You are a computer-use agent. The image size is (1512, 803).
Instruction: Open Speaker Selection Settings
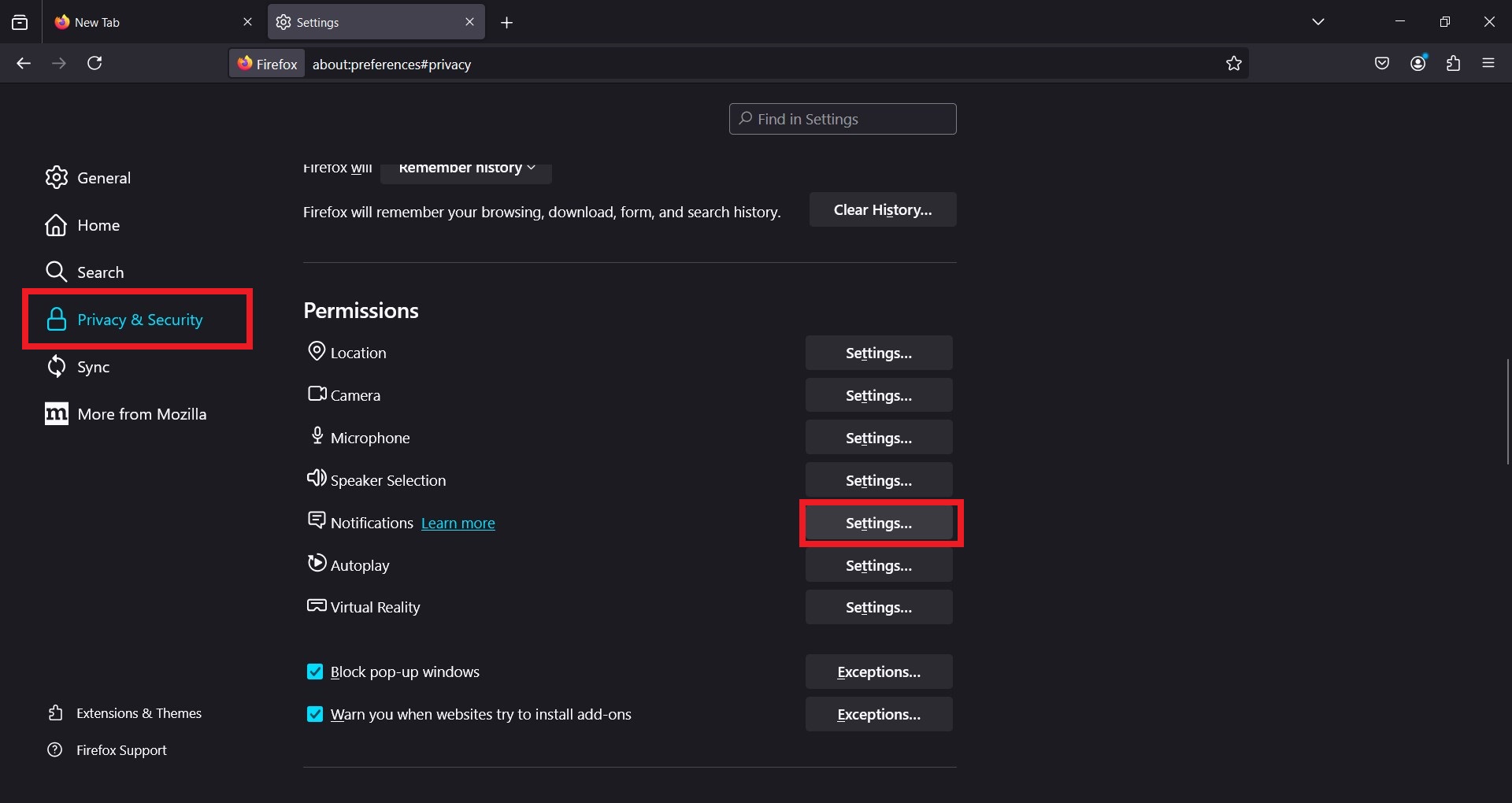[x=879, y=480]
